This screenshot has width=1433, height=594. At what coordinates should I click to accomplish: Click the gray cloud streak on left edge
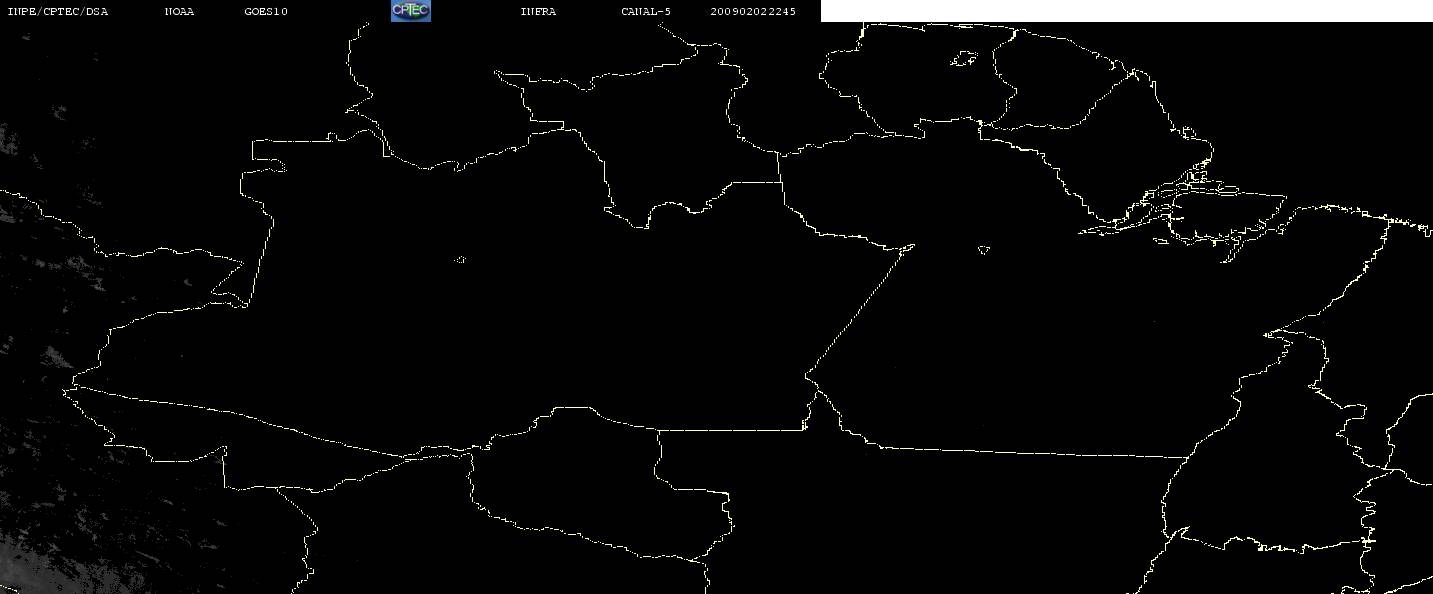coord(50,362)
